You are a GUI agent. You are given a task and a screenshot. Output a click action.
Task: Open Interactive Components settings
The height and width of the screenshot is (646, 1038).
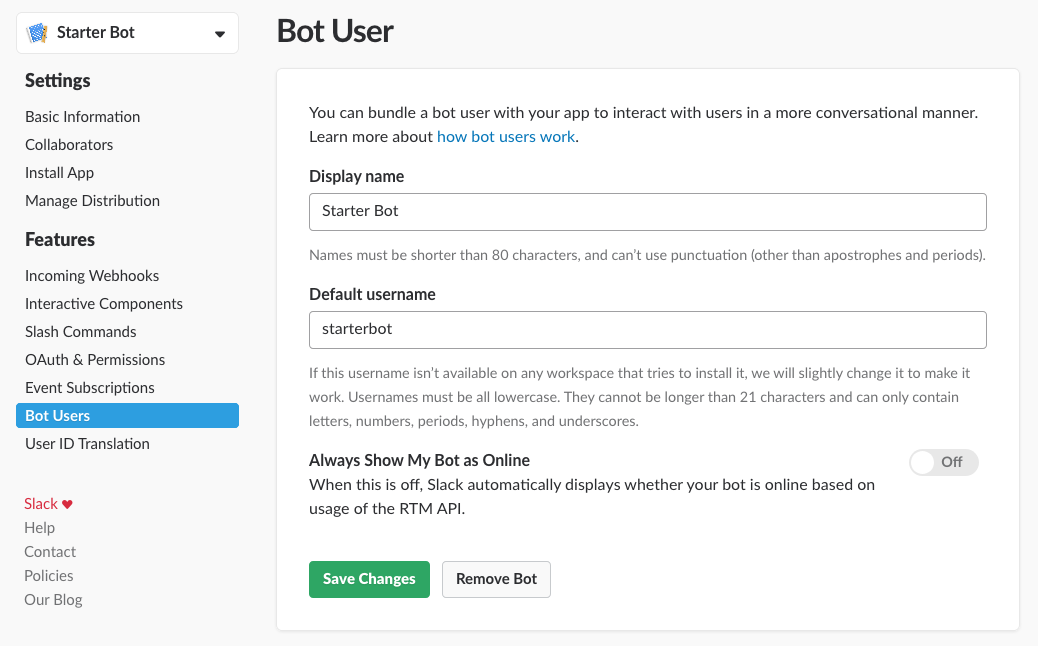(x=103, y=304)
